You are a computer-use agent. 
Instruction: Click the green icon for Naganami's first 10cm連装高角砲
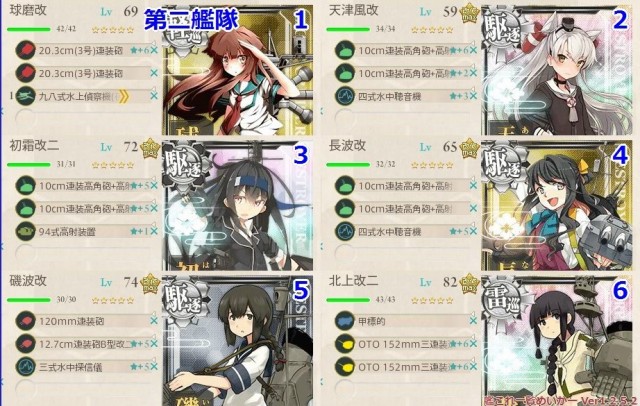point(345,185)
